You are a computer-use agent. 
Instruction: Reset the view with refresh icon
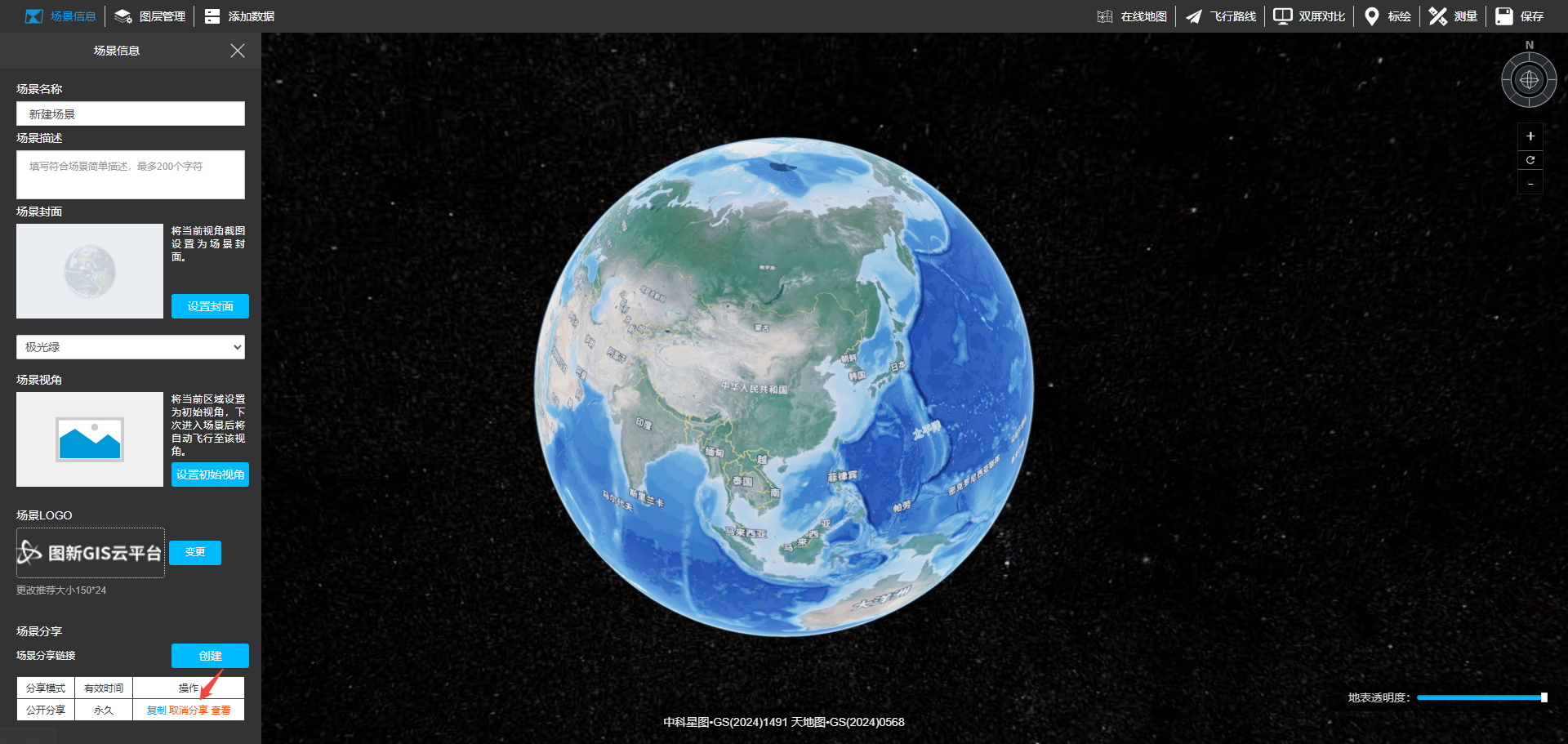(x=1530, y=160)
